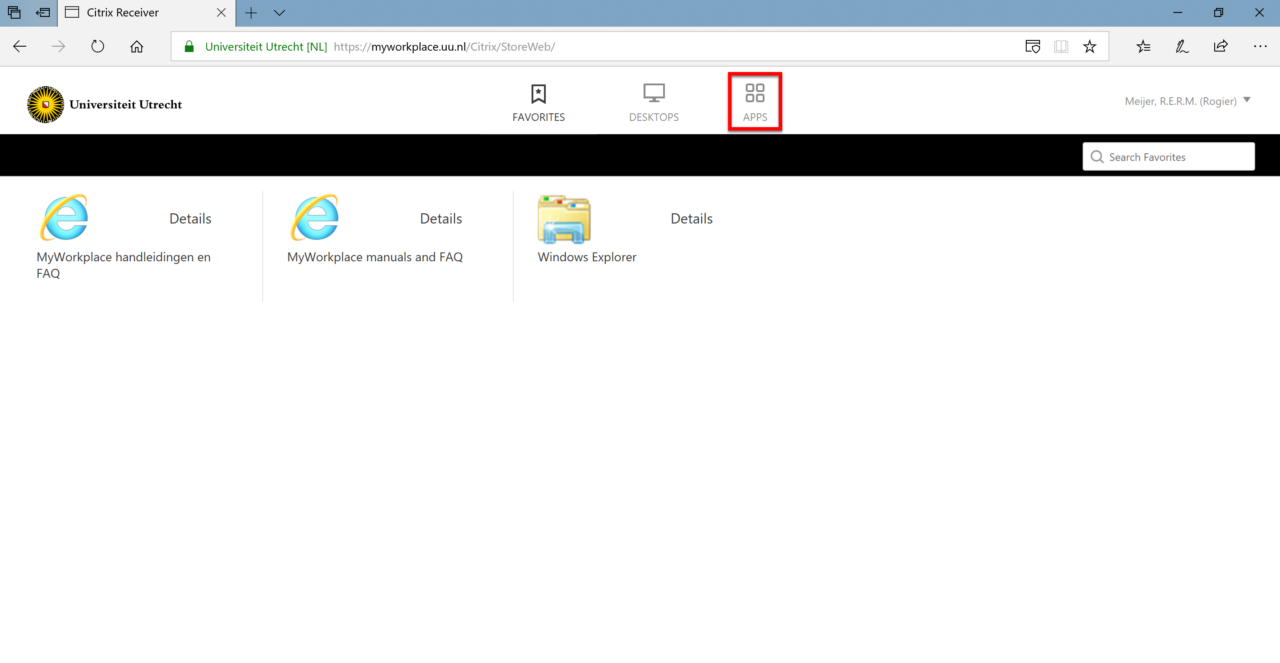Open the FAVORITES section
1280x663 pixels.
[x=538, y=101]
